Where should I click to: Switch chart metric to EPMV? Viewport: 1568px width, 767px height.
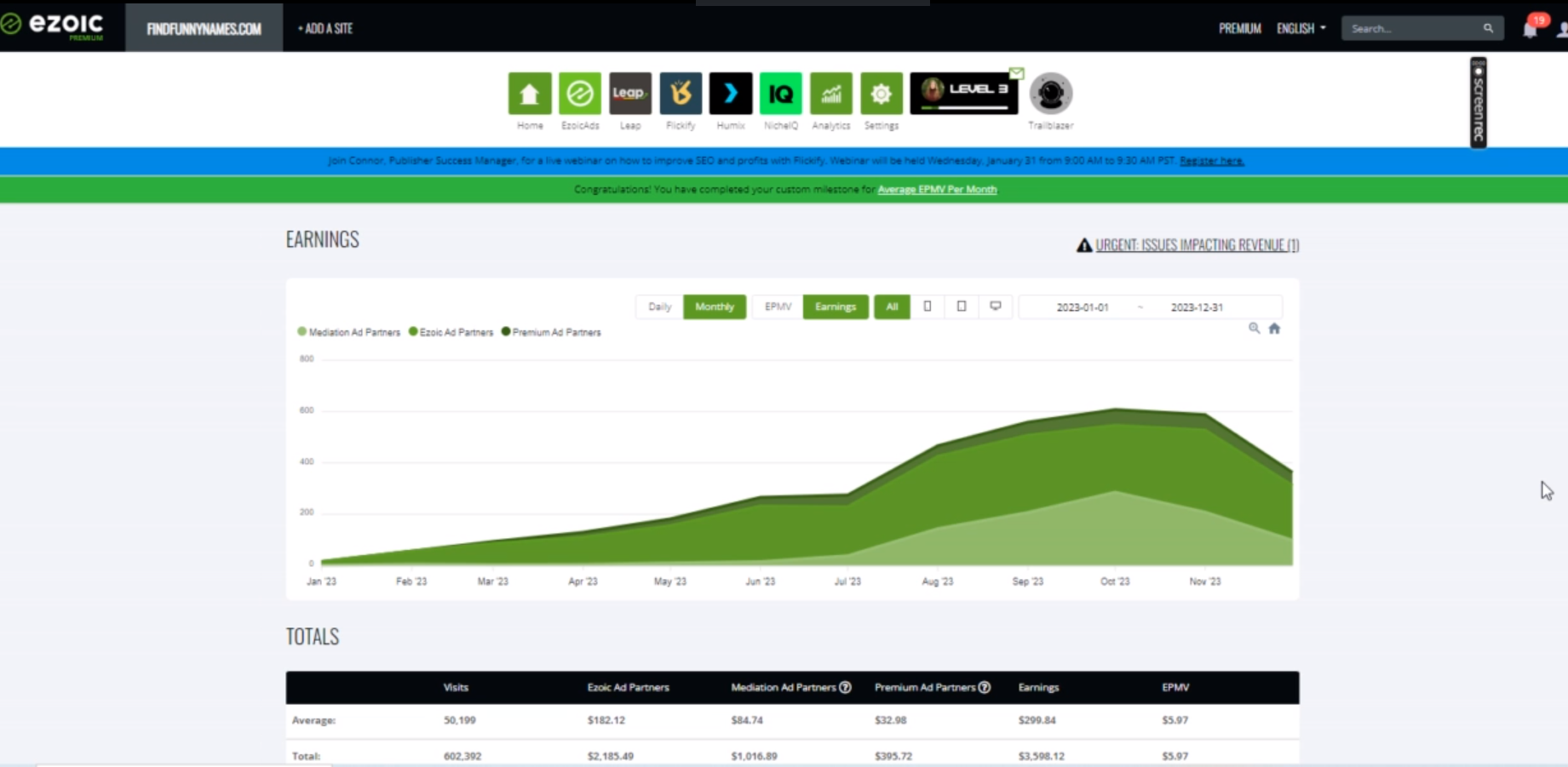(x=778, y=306)
